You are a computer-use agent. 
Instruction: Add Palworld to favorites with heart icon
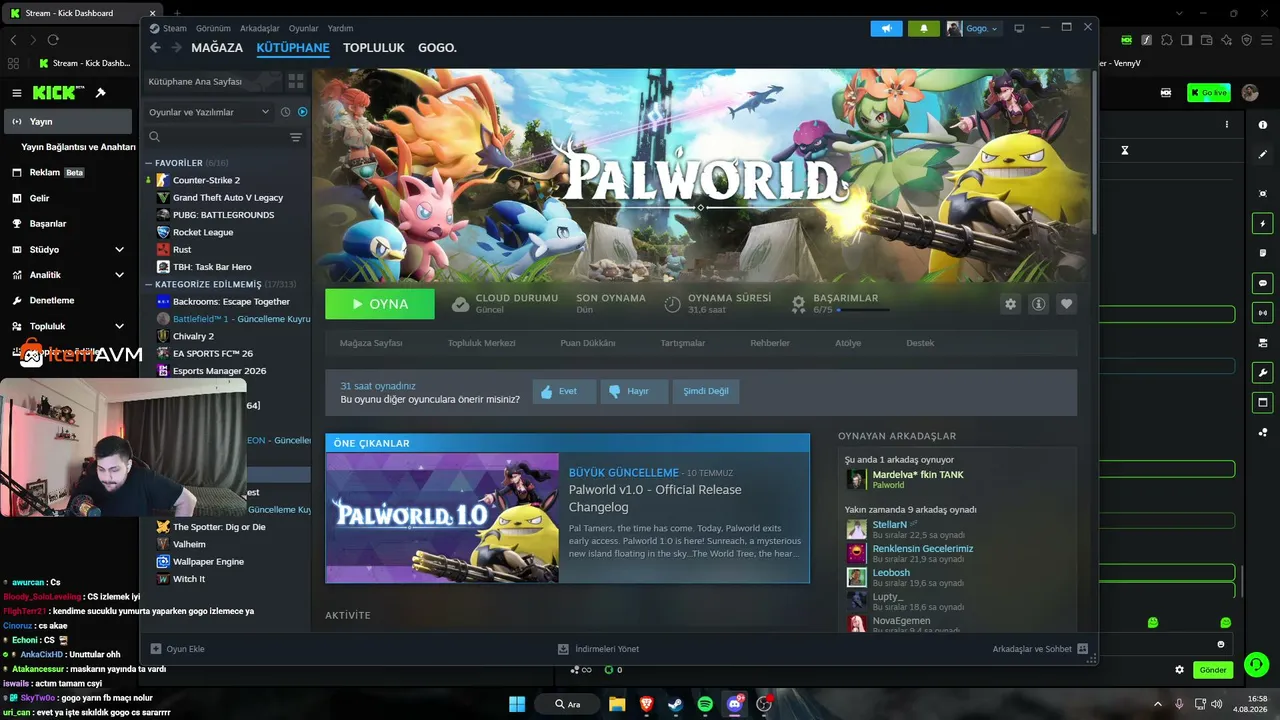(x=1066, y=304)
